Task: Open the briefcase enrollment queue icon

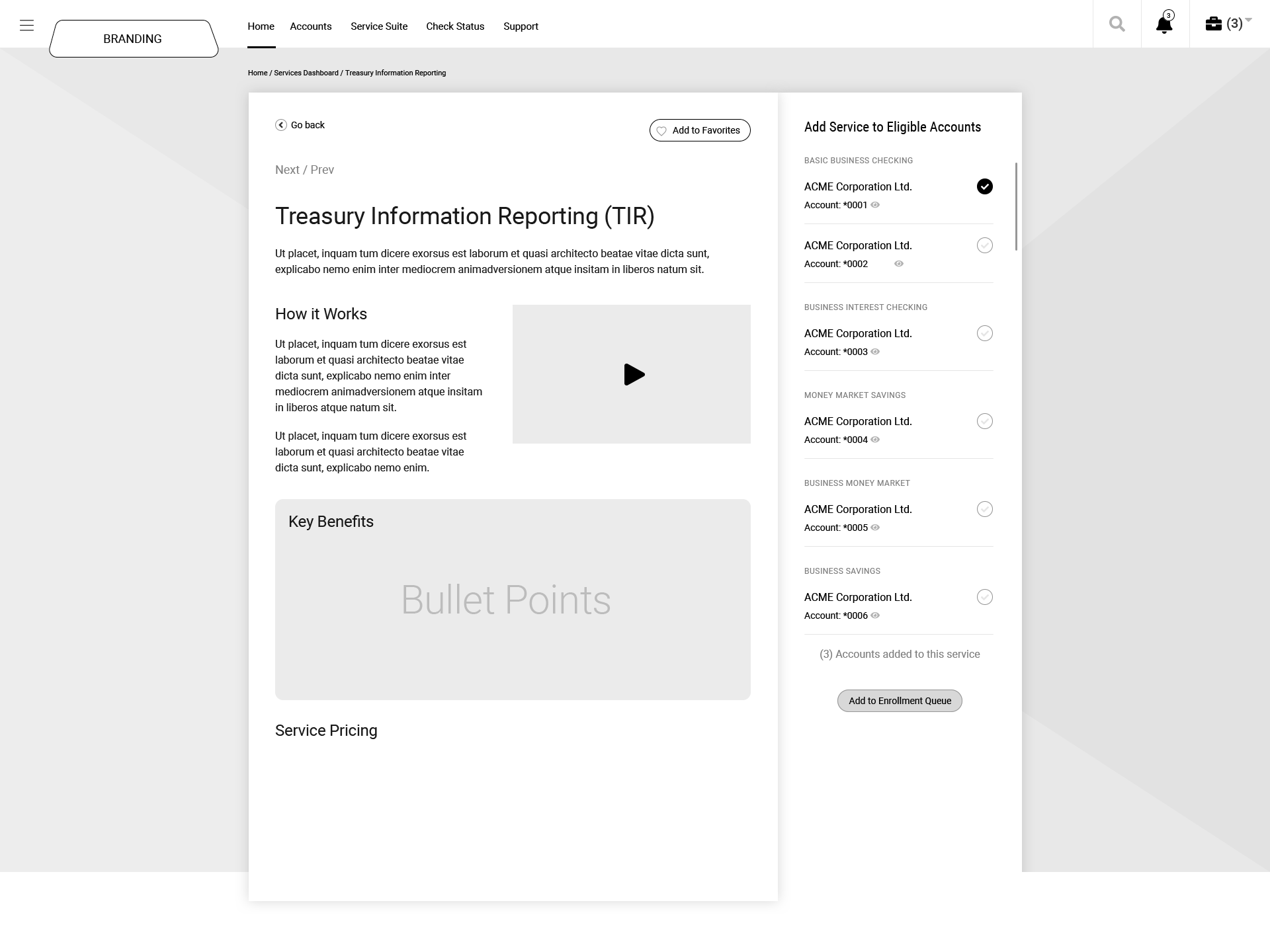Action: click(x=1213, y=24)
